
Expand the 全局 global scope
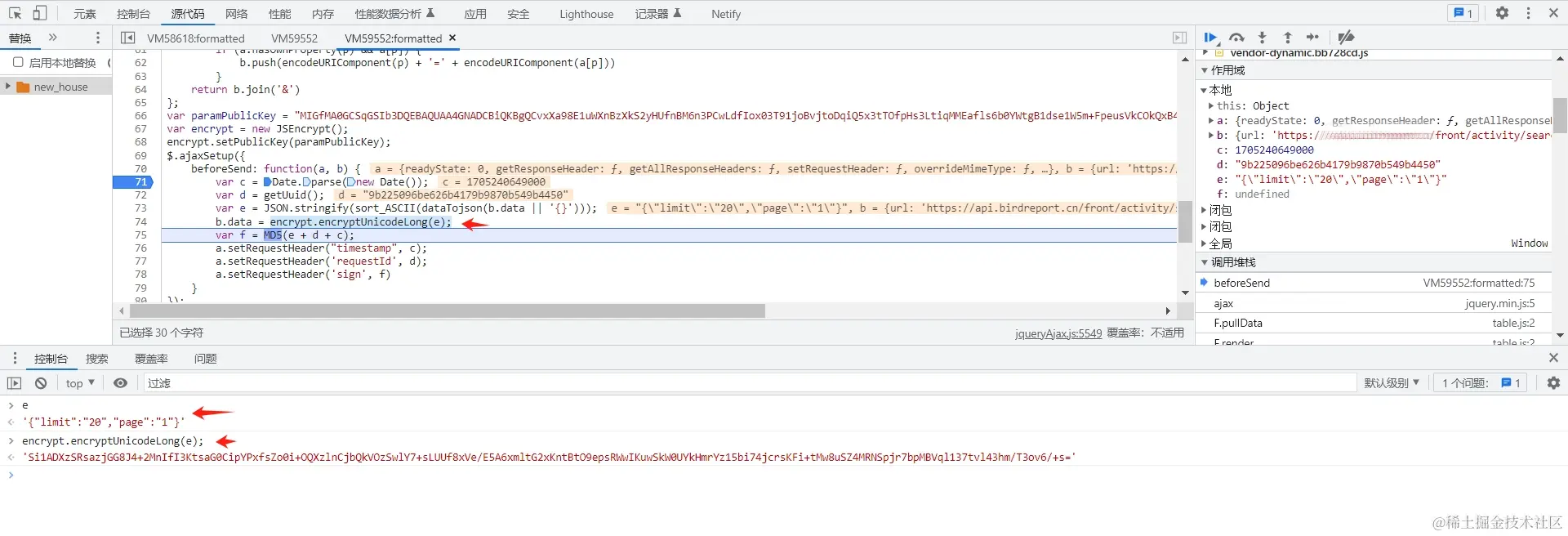coord(1204,243)
